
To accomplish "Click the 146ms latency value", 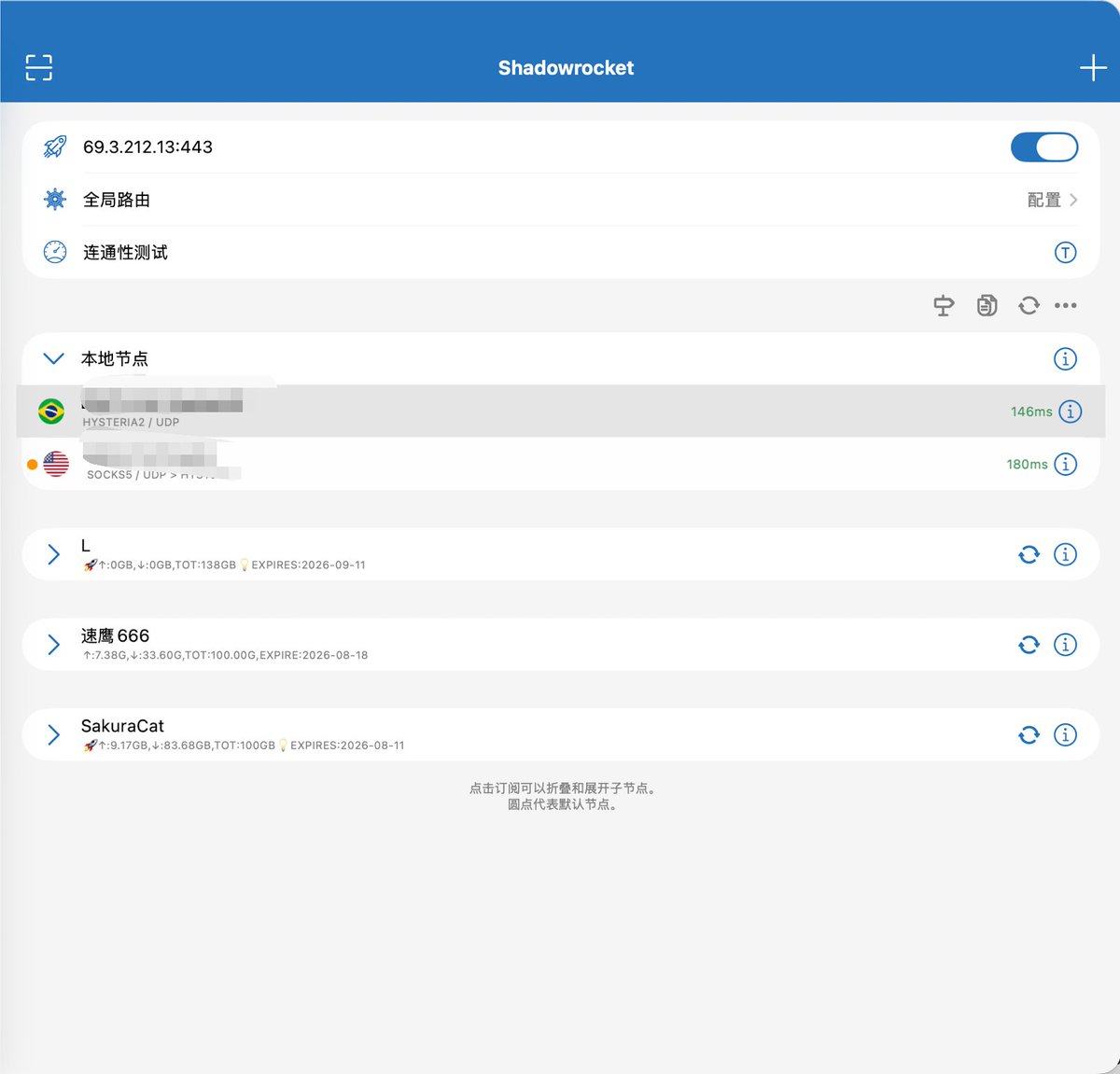I will tap(1031, 411).
